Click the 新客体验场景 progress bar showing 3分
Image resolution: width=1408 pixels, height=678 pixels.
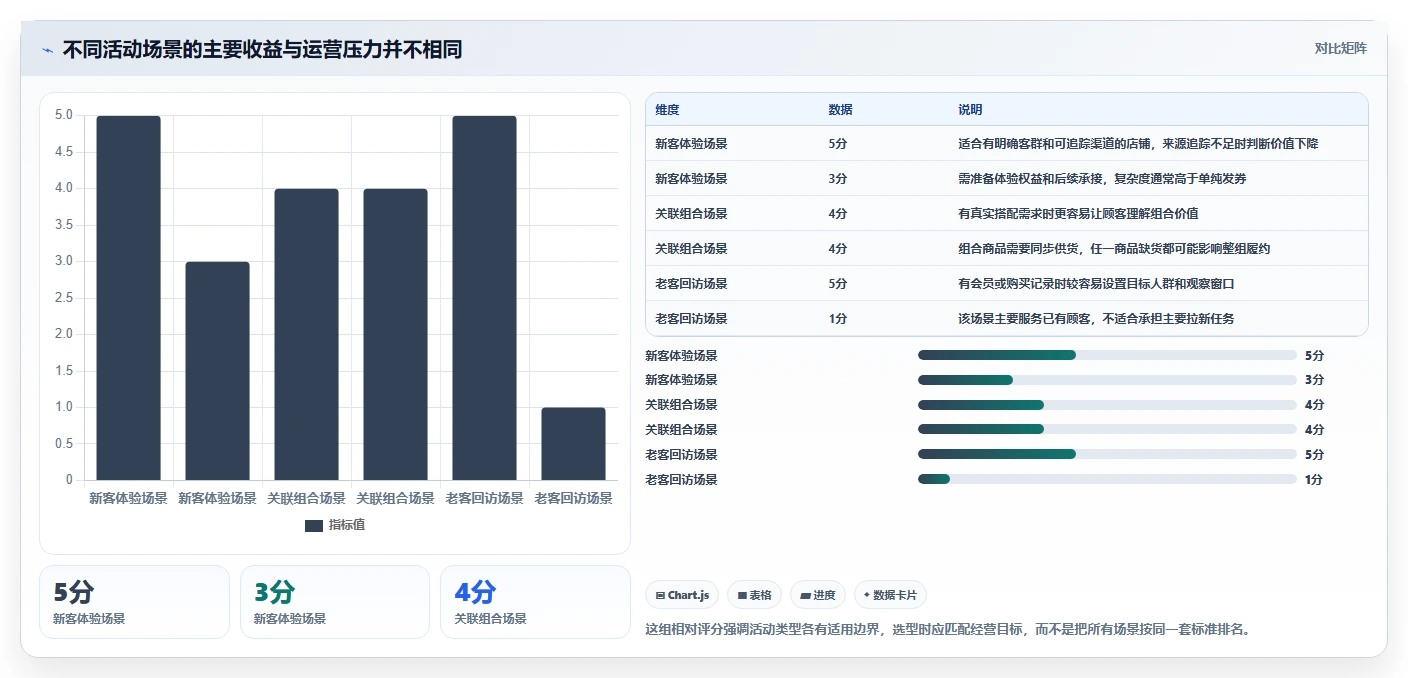click(x=1107, y=380)
